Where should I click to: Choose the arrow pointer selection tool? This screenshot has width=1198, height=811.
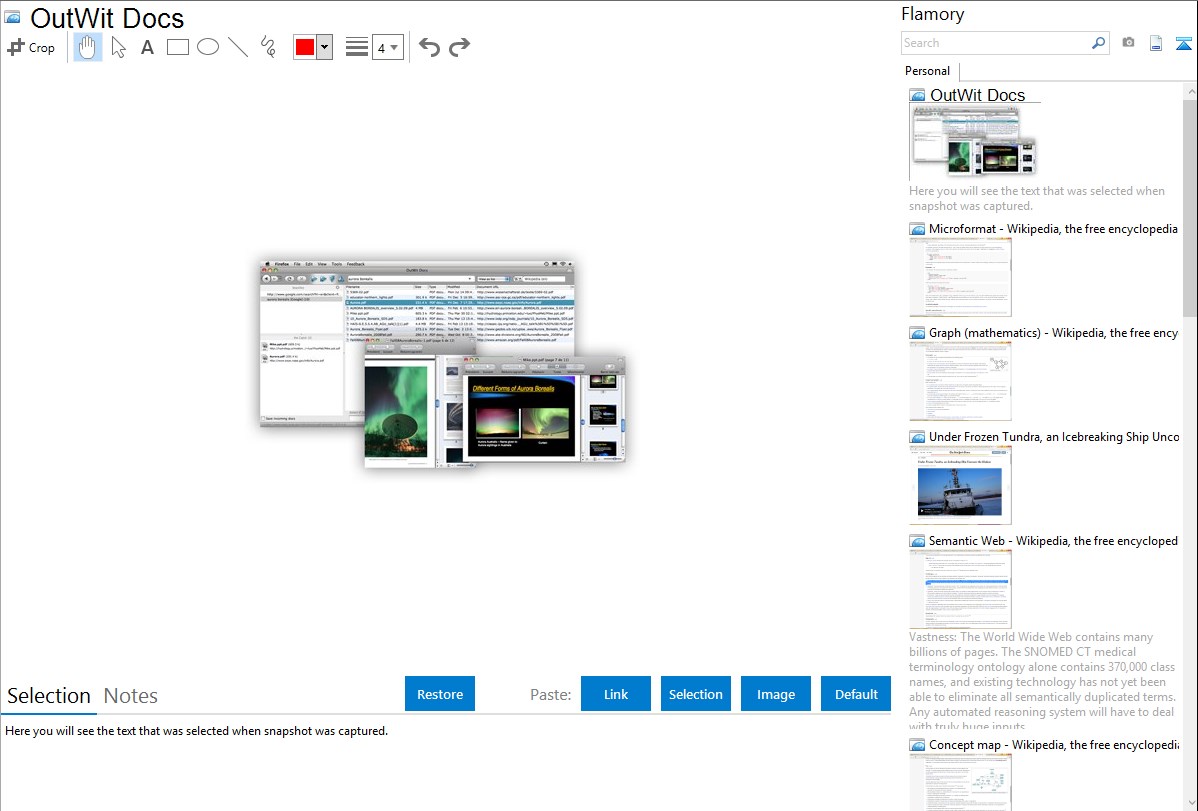(118, 47)
